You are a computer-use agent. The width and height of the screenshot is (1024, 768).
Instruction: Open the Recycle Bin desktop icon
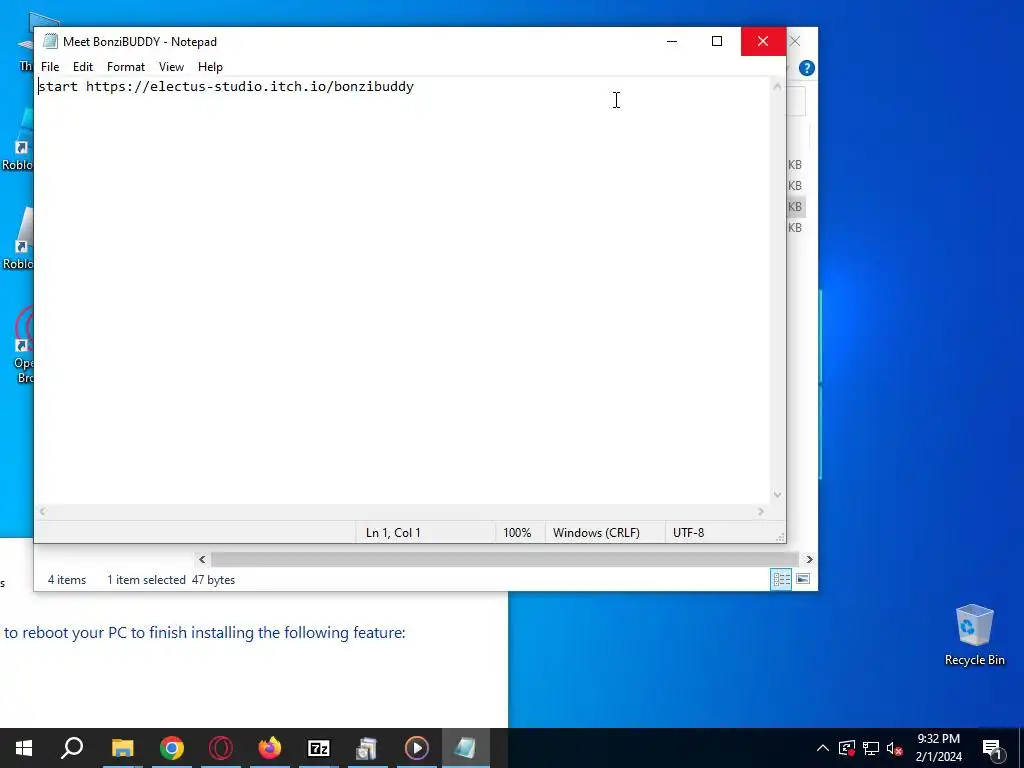(x=974, y=634)
